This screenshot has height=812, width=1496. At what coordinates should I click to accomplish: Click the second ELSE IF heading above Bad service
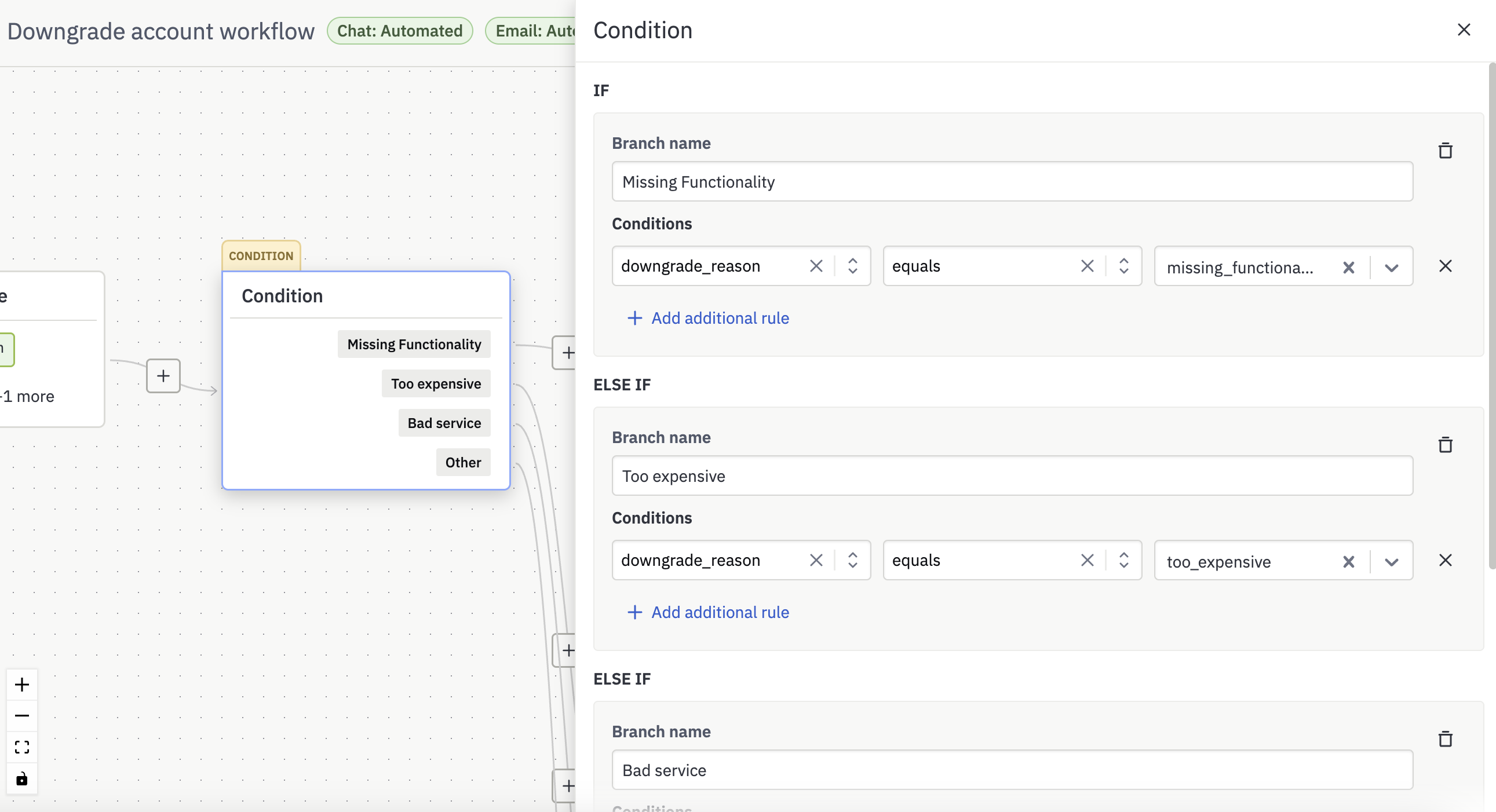(622, 679)
